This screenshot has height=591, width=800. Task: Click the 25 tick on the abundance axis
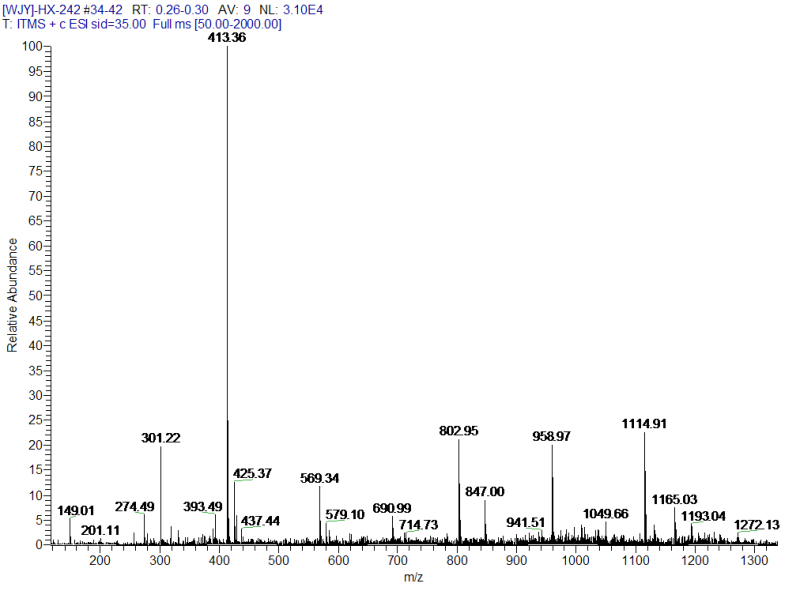point(35,420)
